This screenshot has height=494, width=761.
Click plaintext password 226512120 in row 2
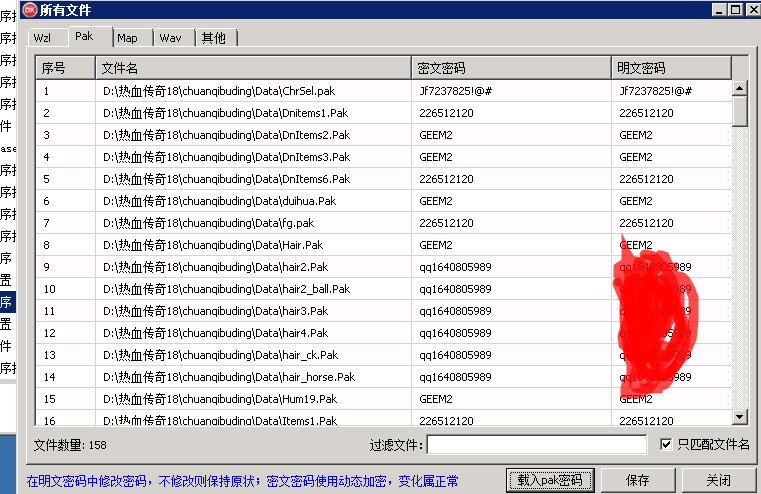[646, 113]
